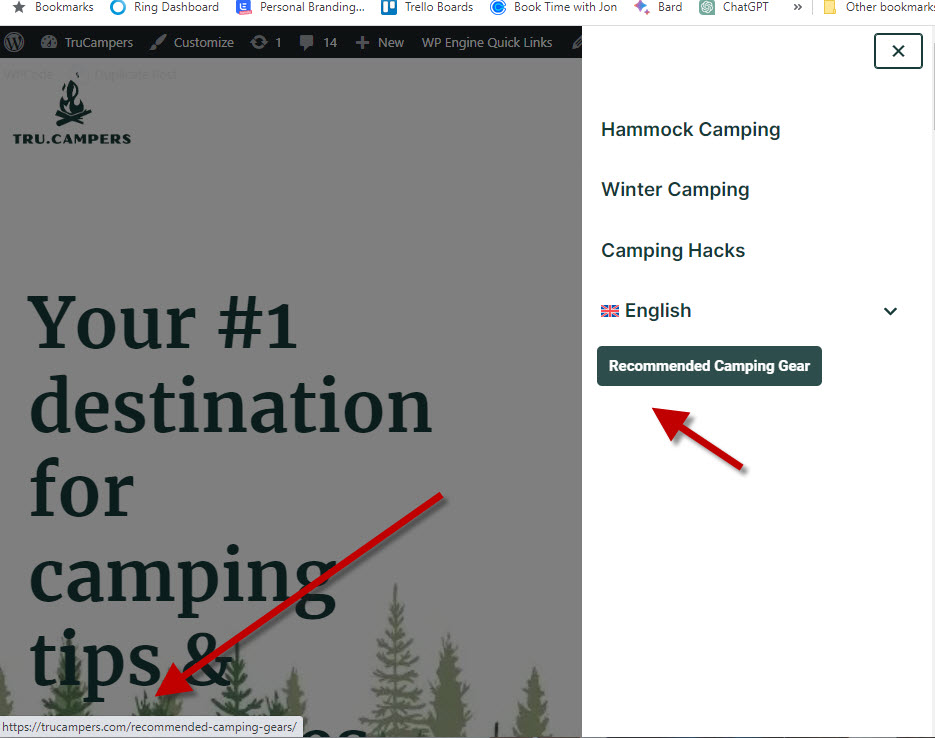
Task: Open the Winter Camping menu item
Action: 675,190
